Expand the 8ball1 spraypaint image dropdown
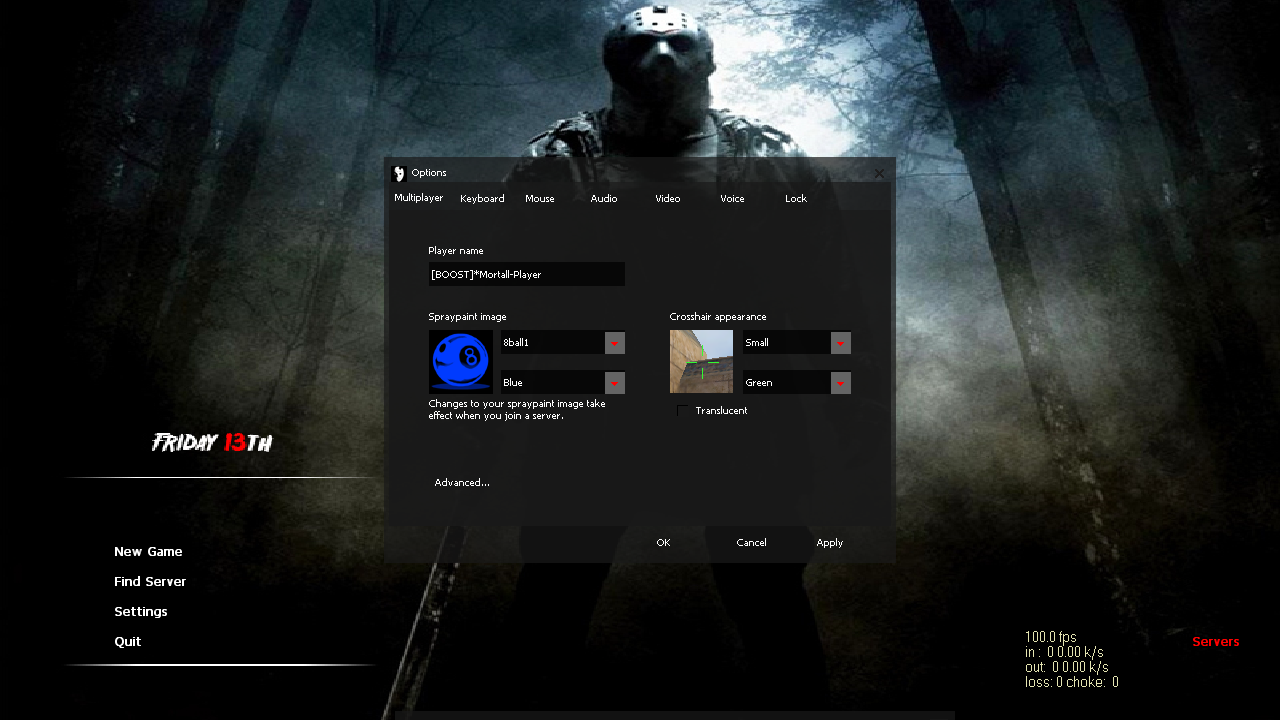 point(615,343)
